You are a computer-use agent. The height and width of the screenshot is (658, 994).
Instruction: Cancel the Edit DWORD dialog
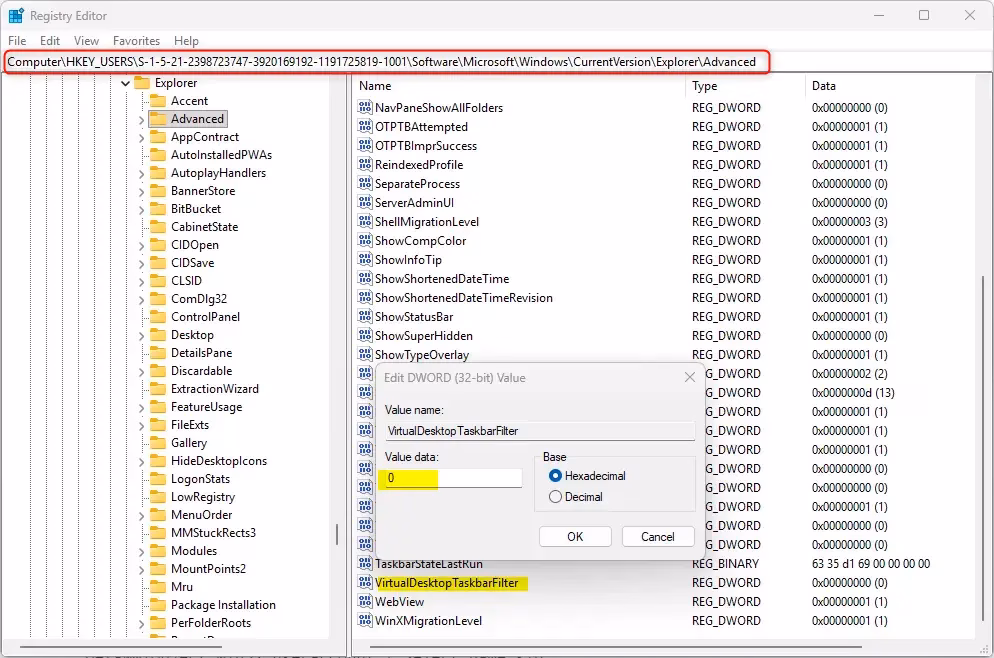point(658,536)
